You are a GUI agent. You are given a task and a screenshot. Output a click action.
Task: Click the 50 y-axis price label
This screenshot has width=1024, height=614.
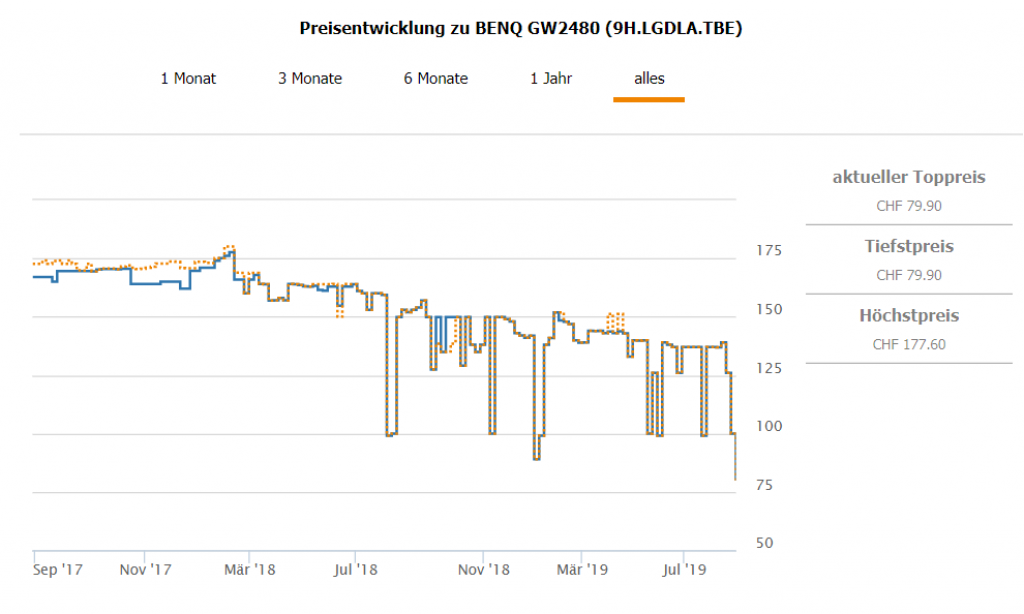(x=762, y=543)
